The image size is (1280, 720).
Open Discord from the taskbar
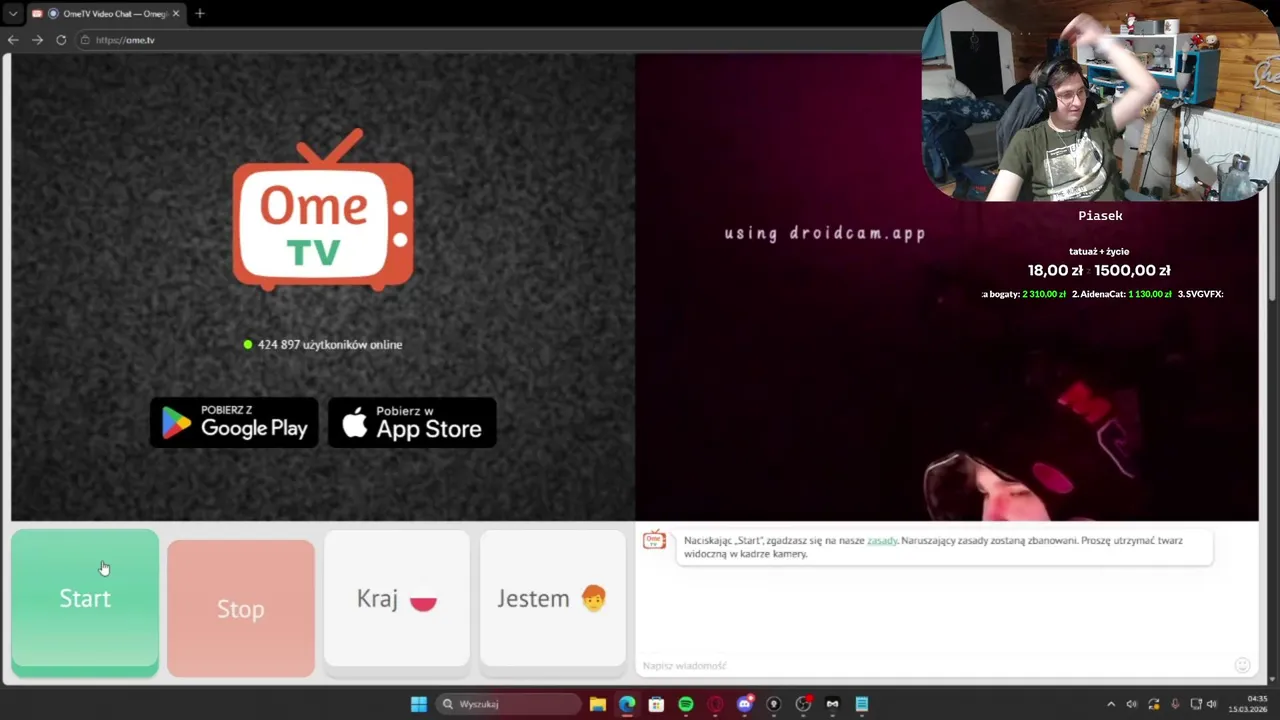point(744,704)
